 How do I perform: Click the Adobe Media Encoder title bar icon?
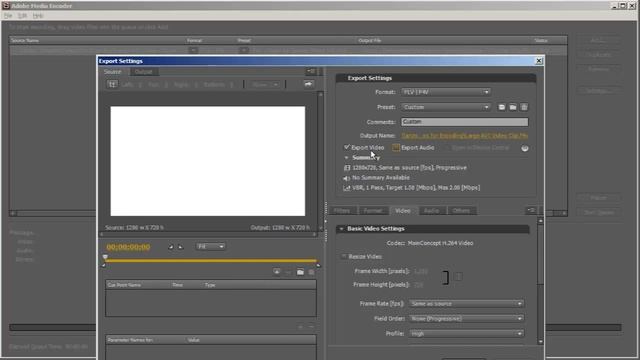[6, 5]
